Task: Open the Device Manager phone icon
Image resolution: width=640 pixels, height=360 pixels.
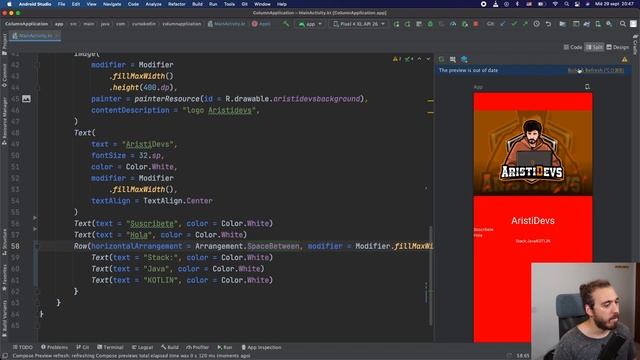Action: point(598,24)
